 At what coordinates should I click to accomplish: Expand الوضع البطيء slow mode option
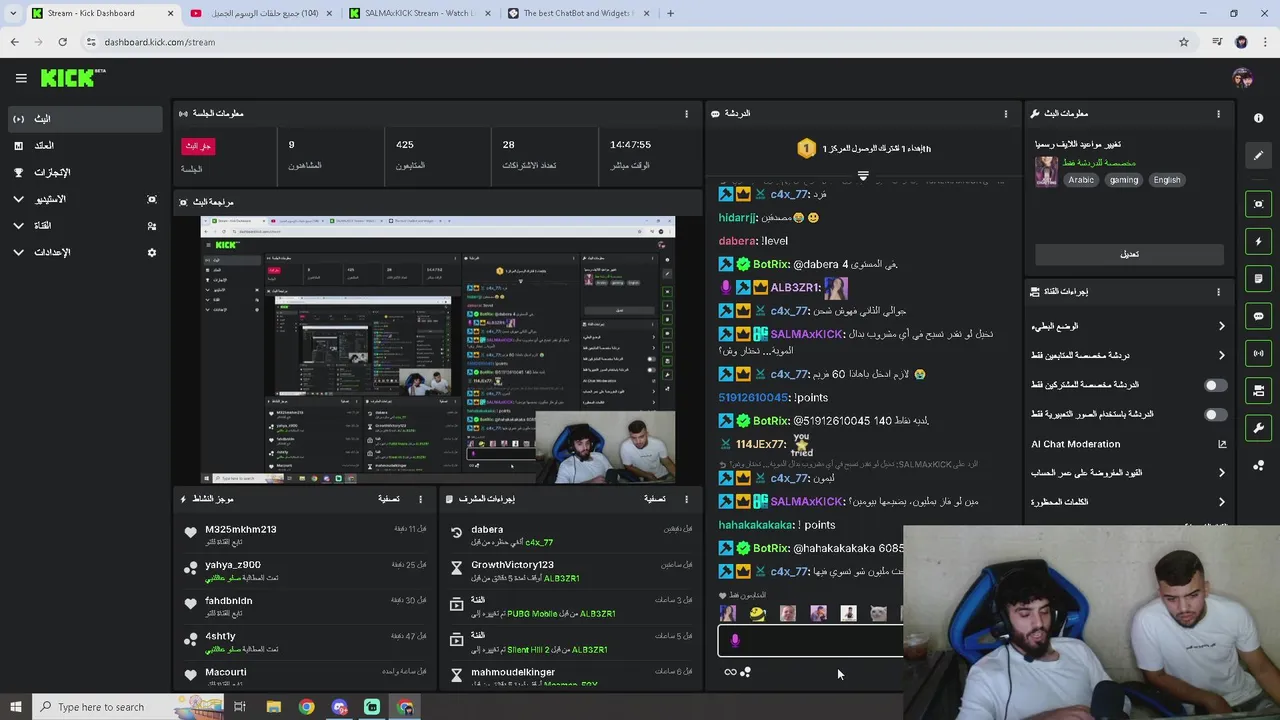pyautogui.click(x=1221, y=326)
